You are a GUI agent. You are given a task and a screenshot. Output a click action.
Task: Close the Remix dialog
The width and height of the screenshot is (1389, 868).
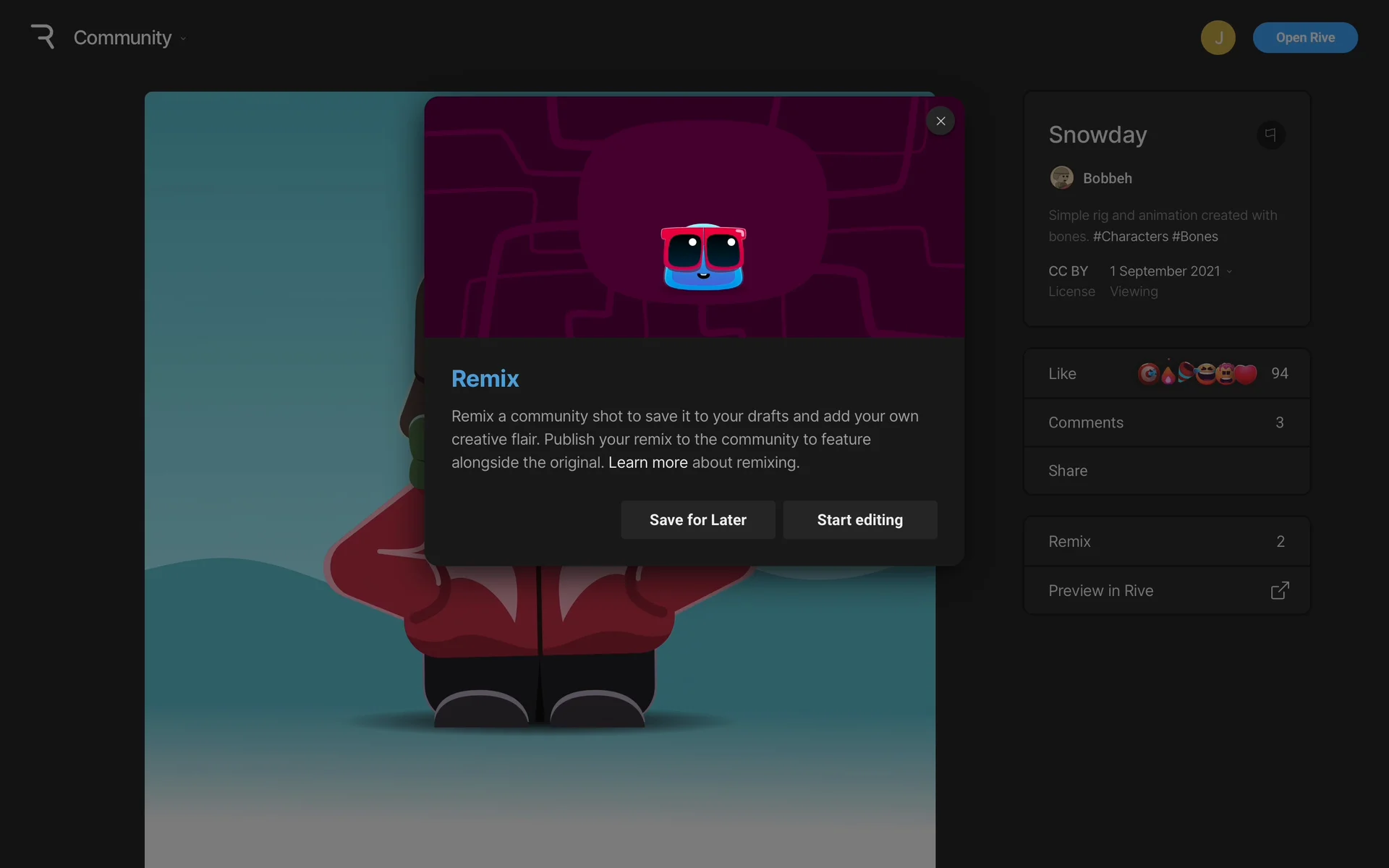tap(940, 121)
